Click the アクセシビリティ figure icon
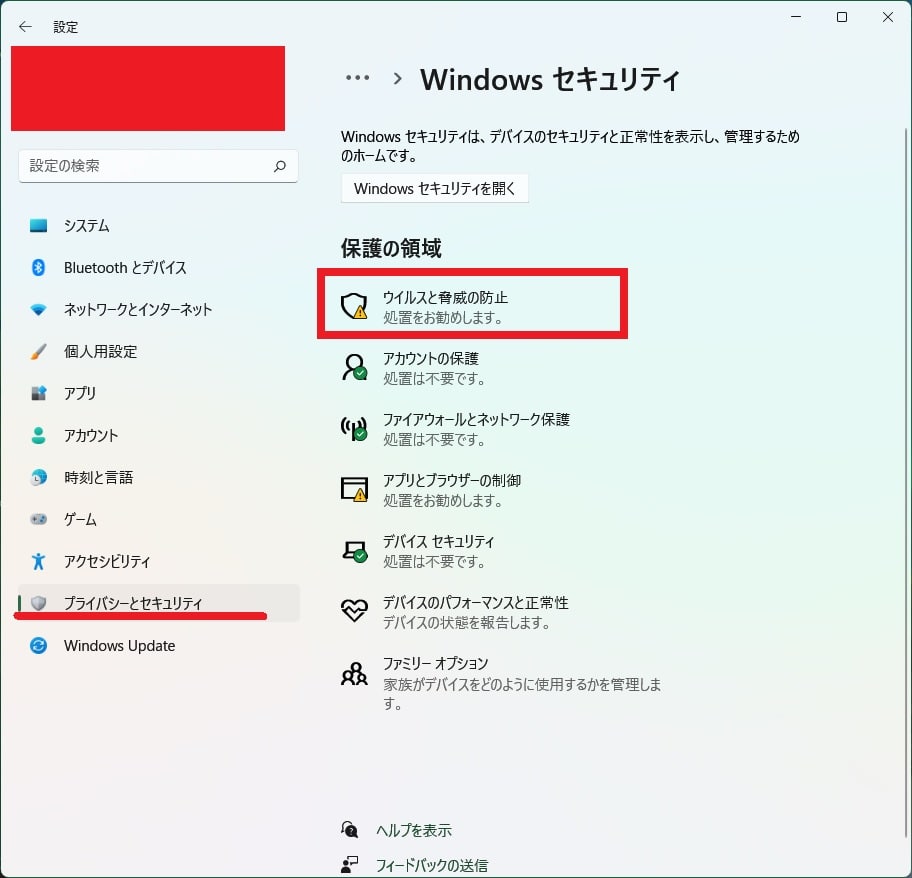The width and height of the screenshot is (912, 878). coord(38,561)
